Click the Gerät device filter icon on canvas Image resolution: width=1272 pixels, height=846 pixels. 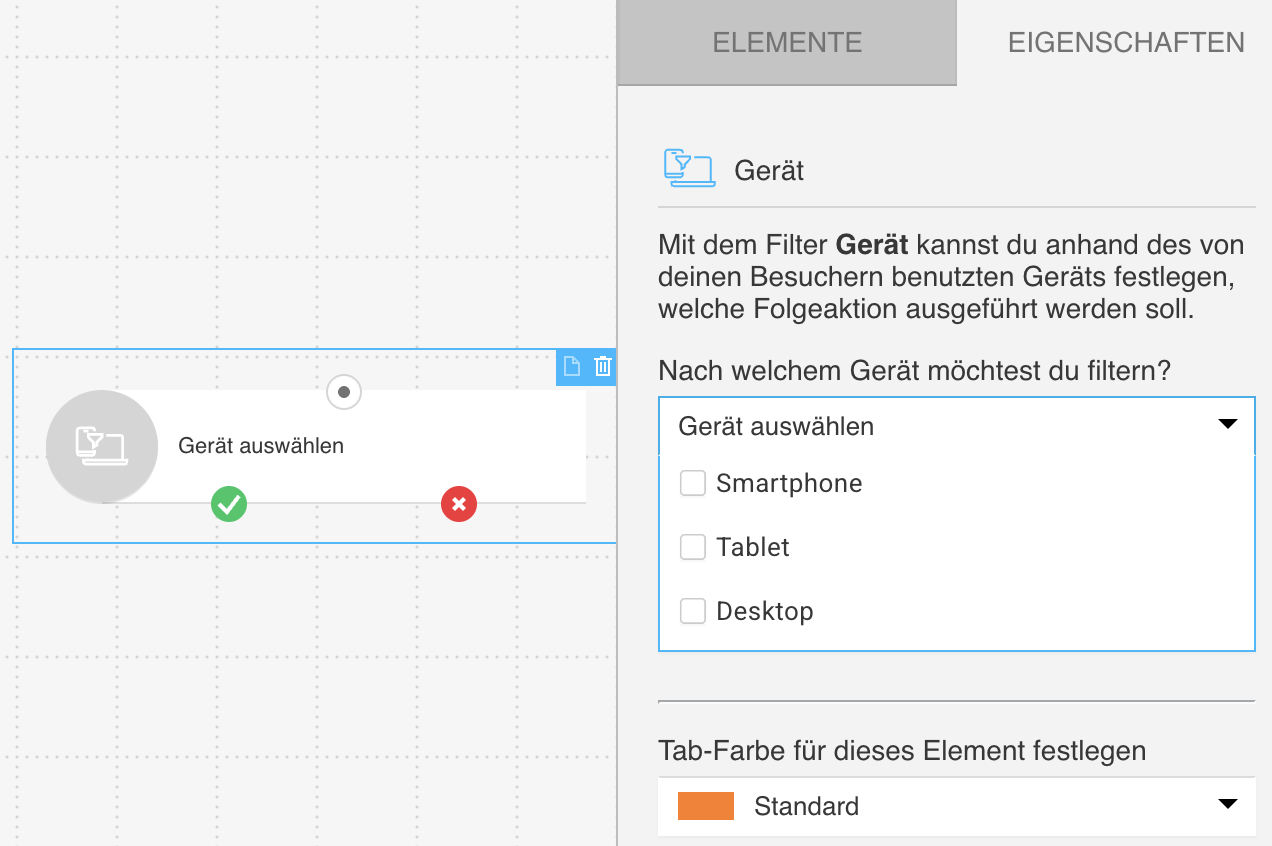click(102, 446)
